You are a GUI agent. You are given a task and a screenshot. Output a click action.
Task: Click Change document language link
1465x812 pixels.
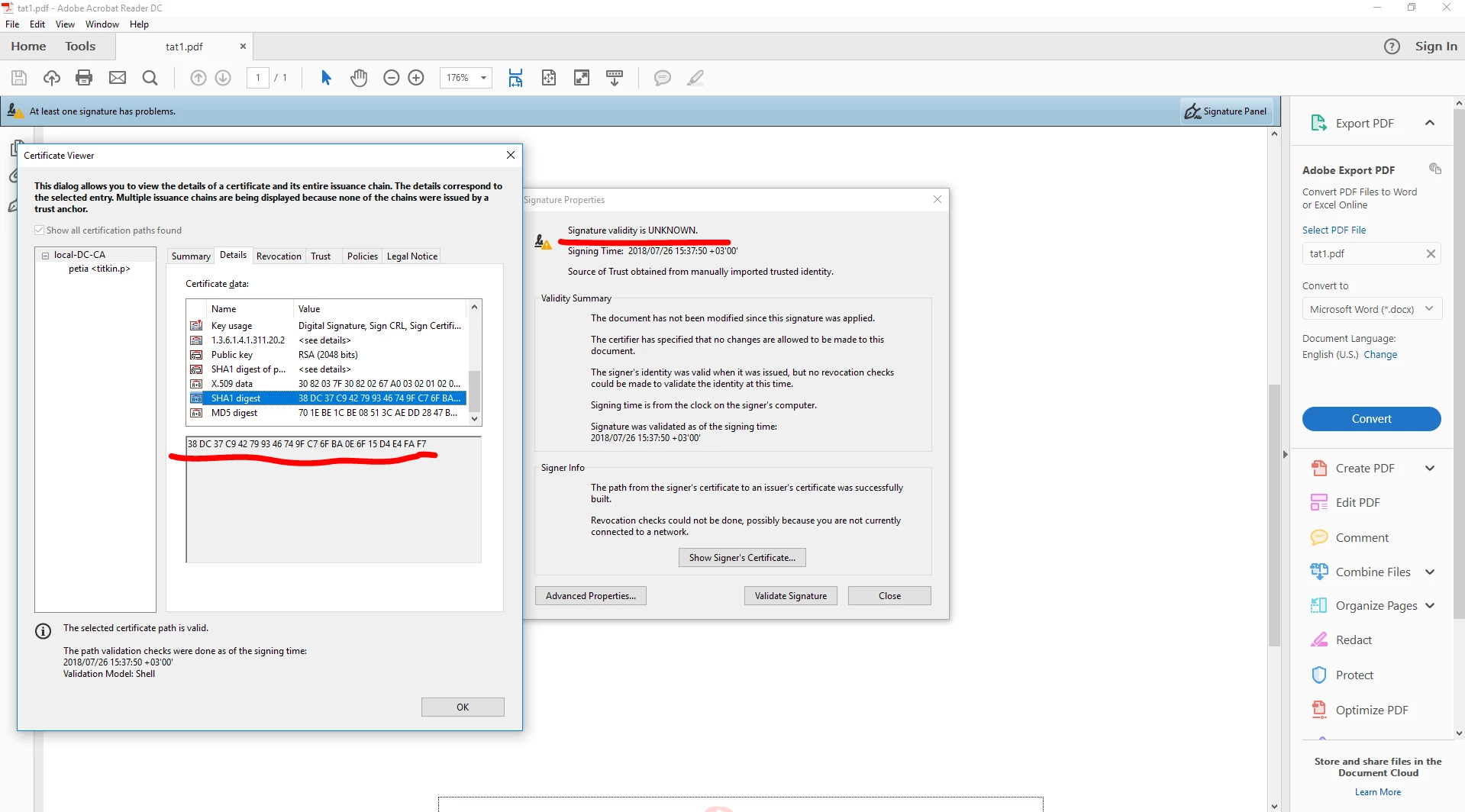coord(1381,355)
